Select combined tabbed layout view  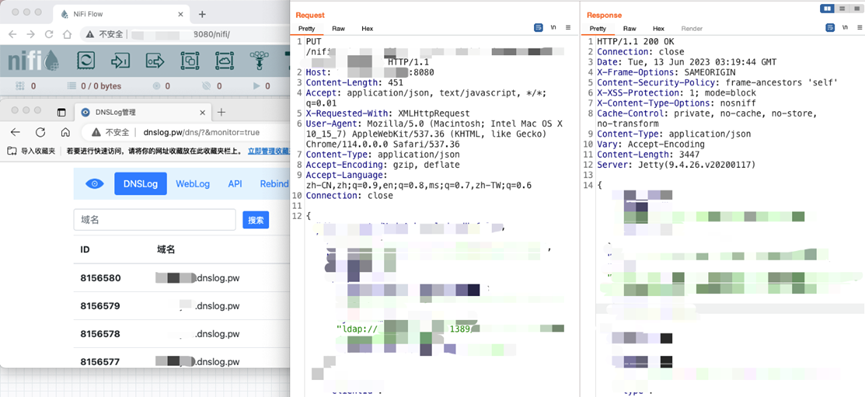(x=856, y=8)
